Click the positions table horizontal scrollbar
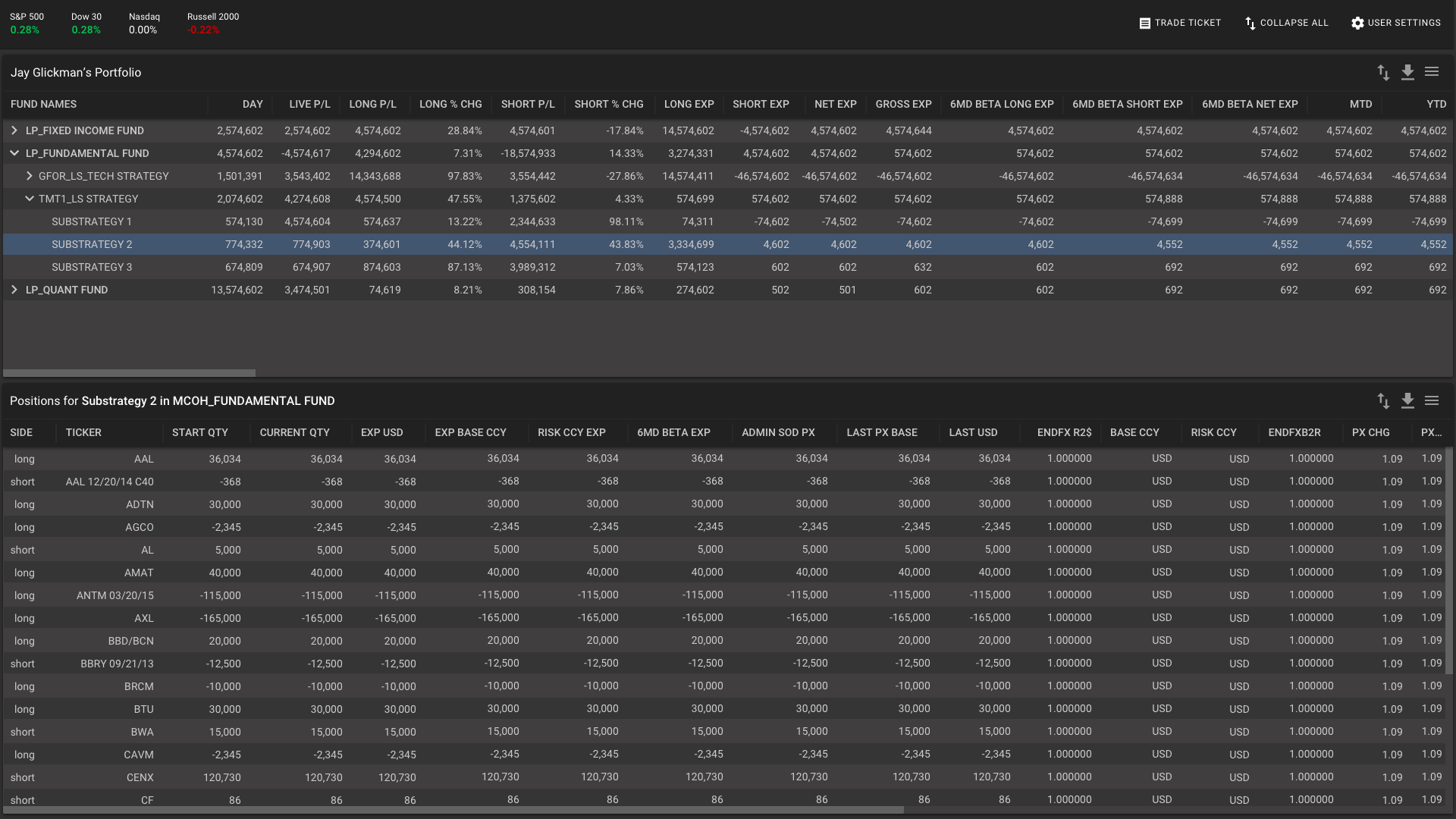 tap(453, 809)
